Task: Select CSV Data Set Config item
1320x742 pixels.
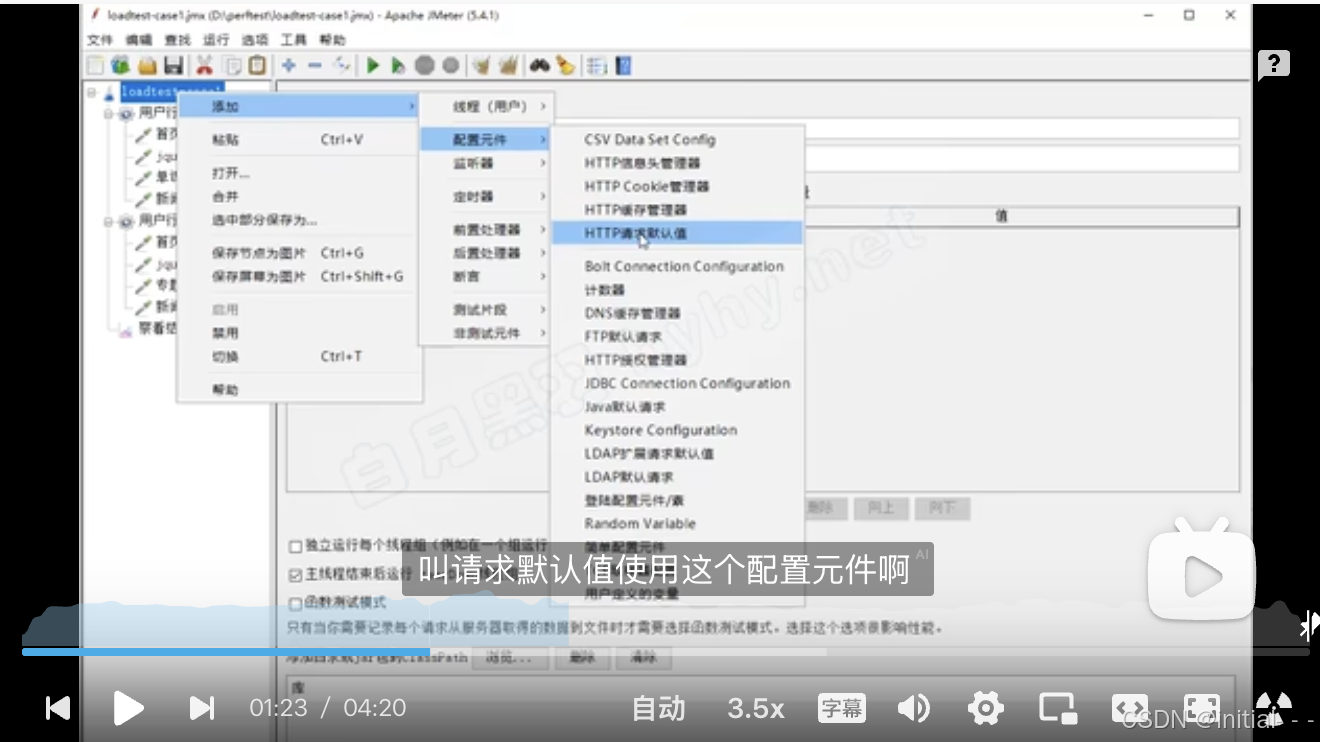Action: (678, 140)
